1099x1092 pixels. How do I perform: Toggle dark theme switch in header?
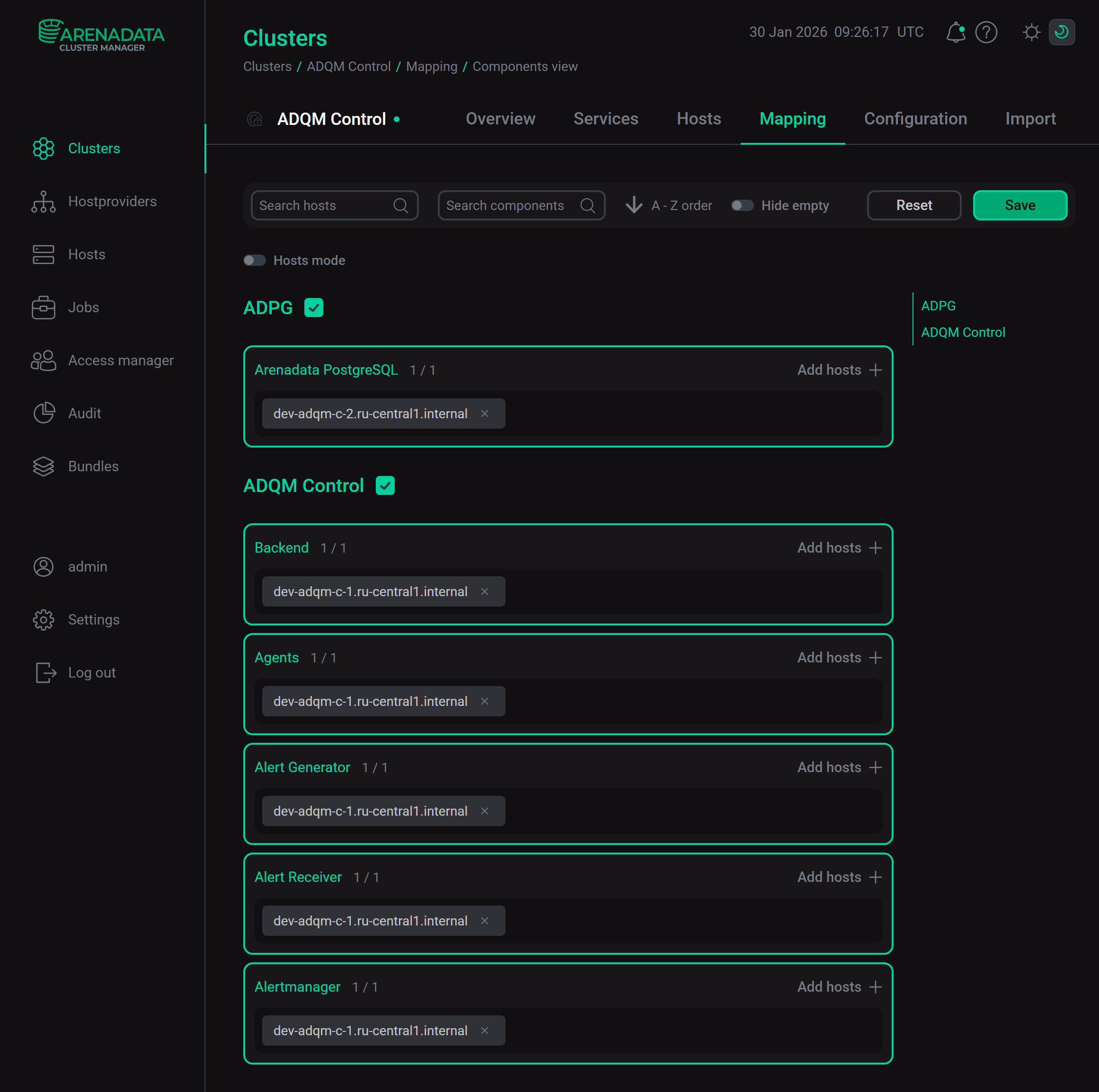[1062, 33]
